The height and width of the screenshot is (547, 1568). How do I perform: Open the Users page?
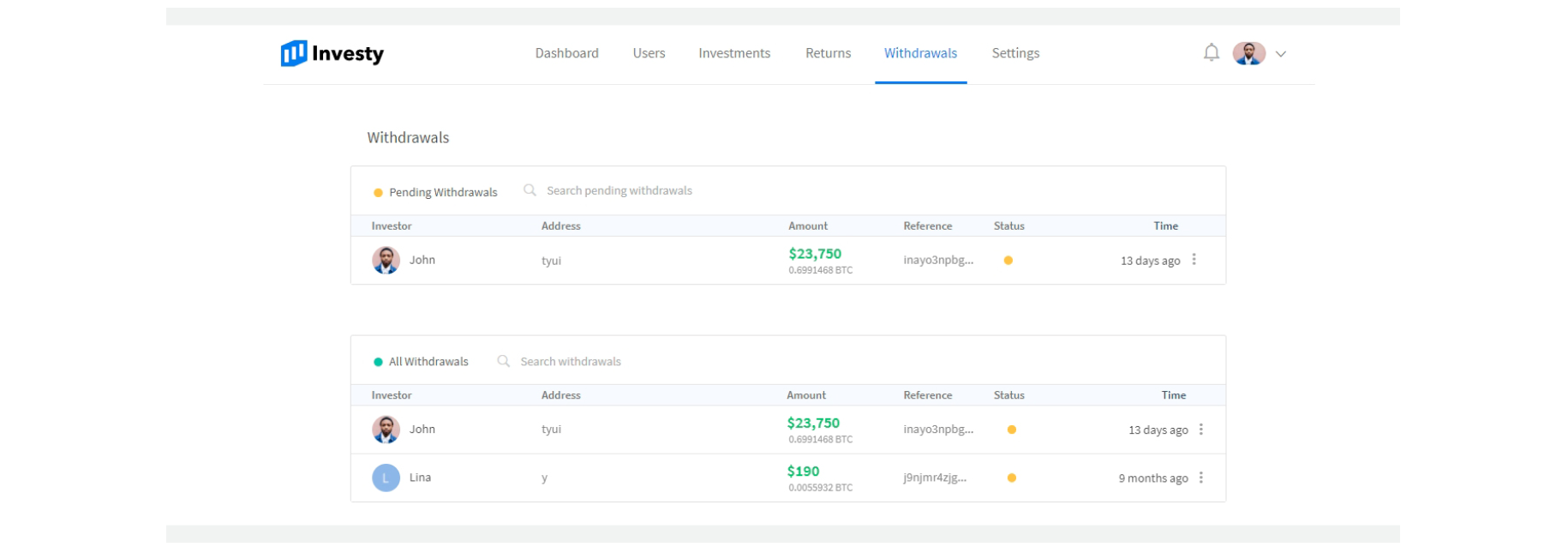pyautogui.click(x=649, y=53)
